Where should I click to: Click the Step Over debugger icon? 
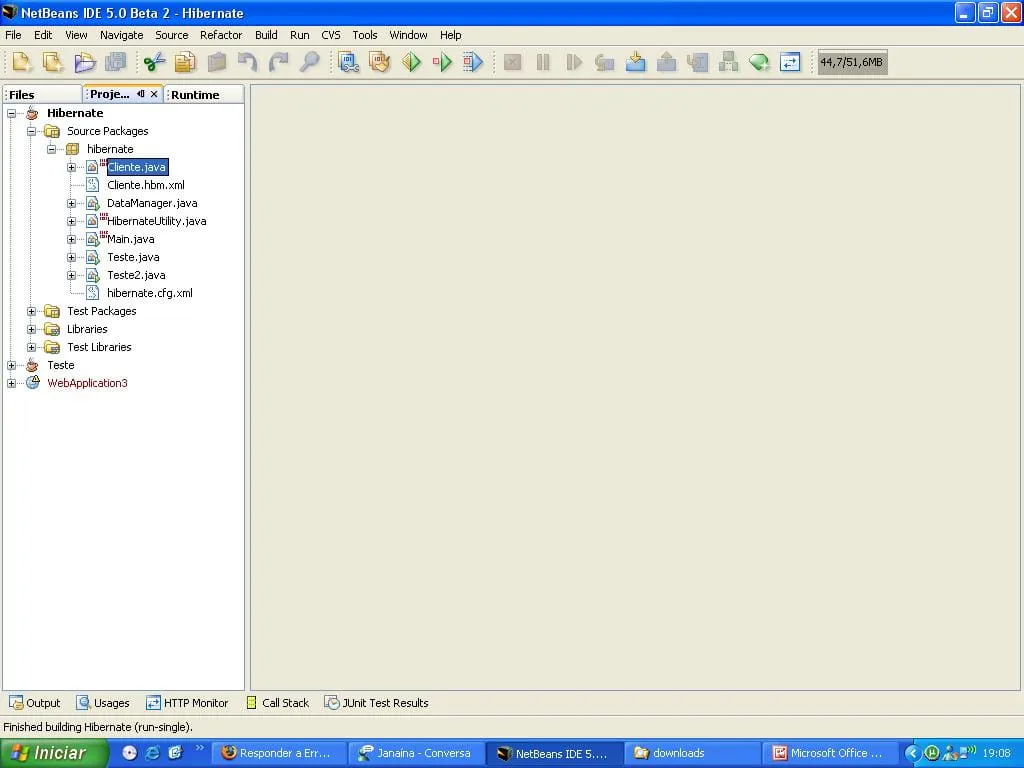(605, 63)
